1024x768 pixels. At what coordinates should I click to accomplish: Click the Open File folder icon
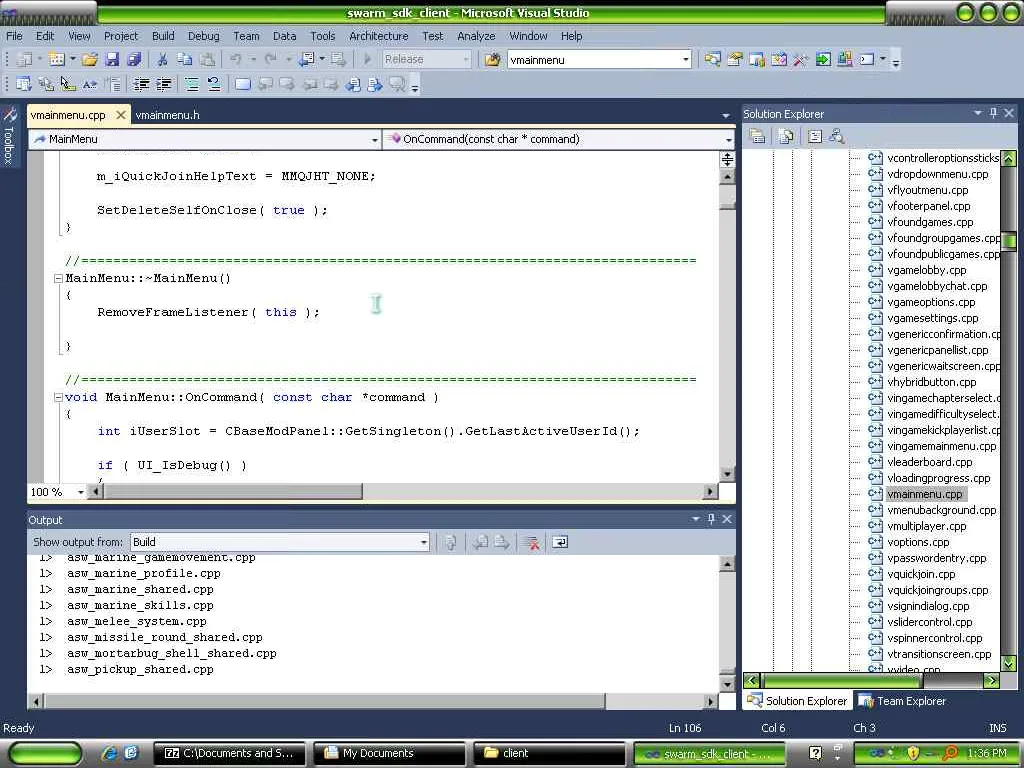90,59
